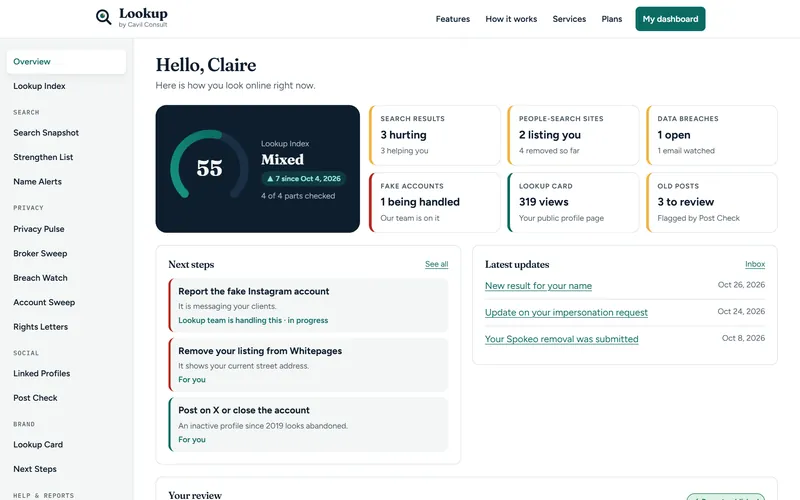Click '4 of 4 parts checked' text
This screenshot has width=800, height=500.
[x=298, y=196]
